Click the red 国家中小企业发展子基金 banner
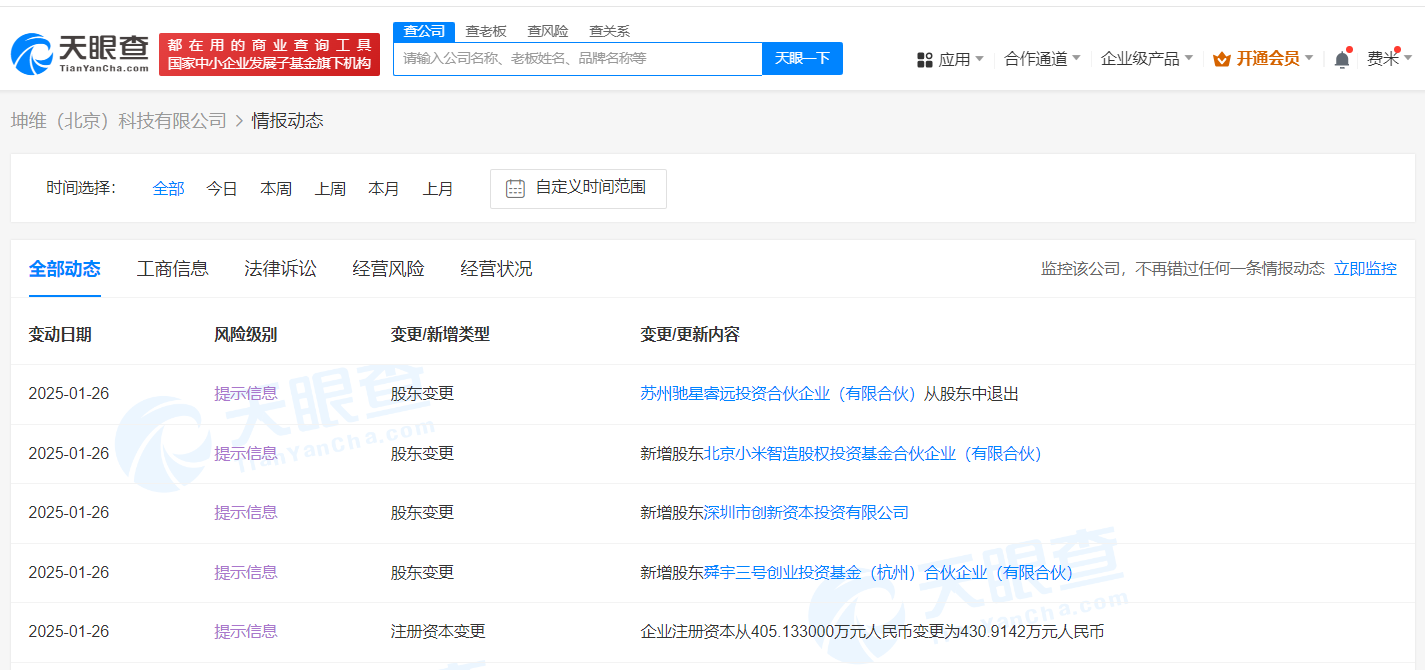The height and width of the screenshot is (670, 1425). 269,54
